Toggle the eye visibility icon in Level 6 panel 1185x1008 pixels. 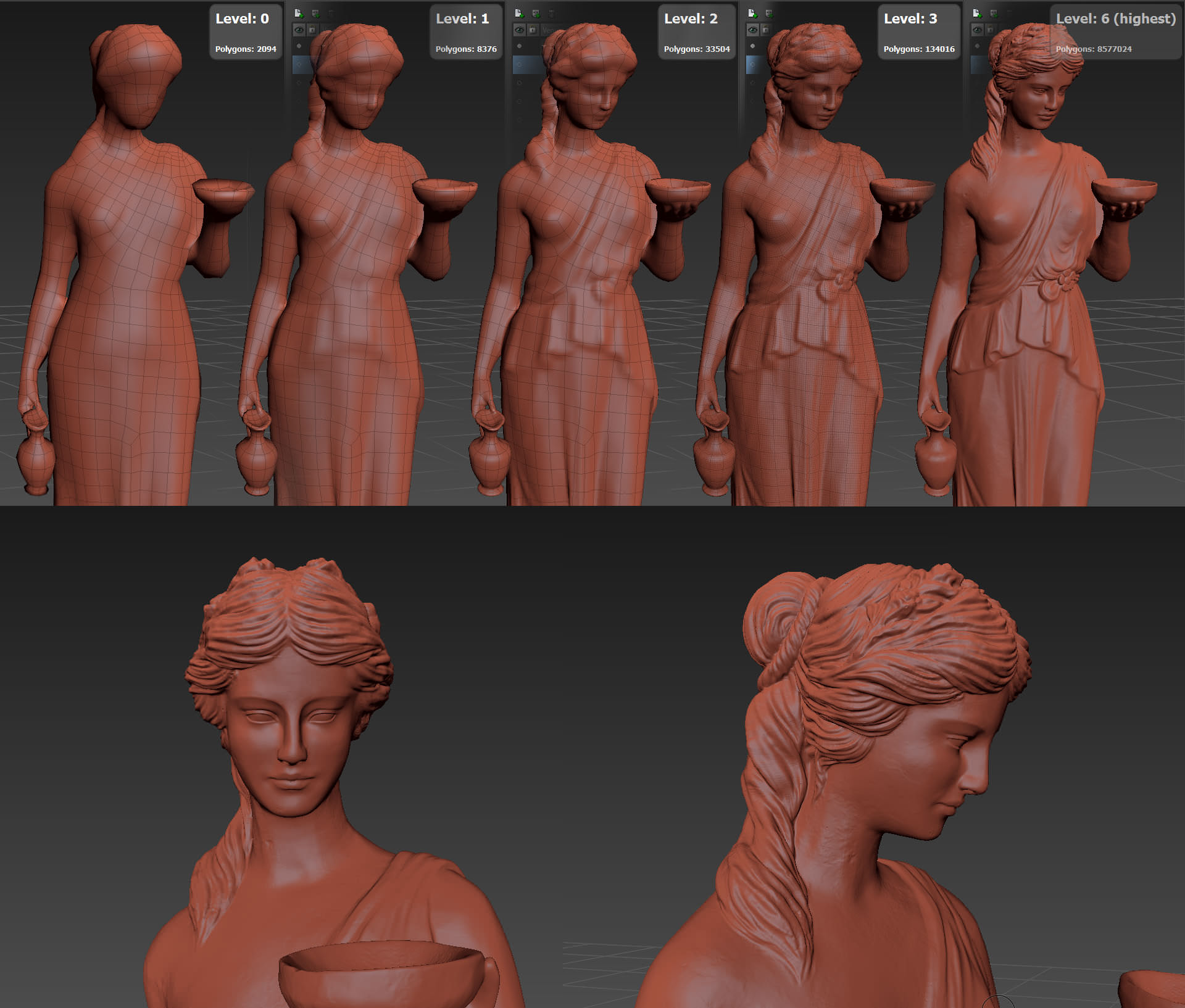click(978, 30)
